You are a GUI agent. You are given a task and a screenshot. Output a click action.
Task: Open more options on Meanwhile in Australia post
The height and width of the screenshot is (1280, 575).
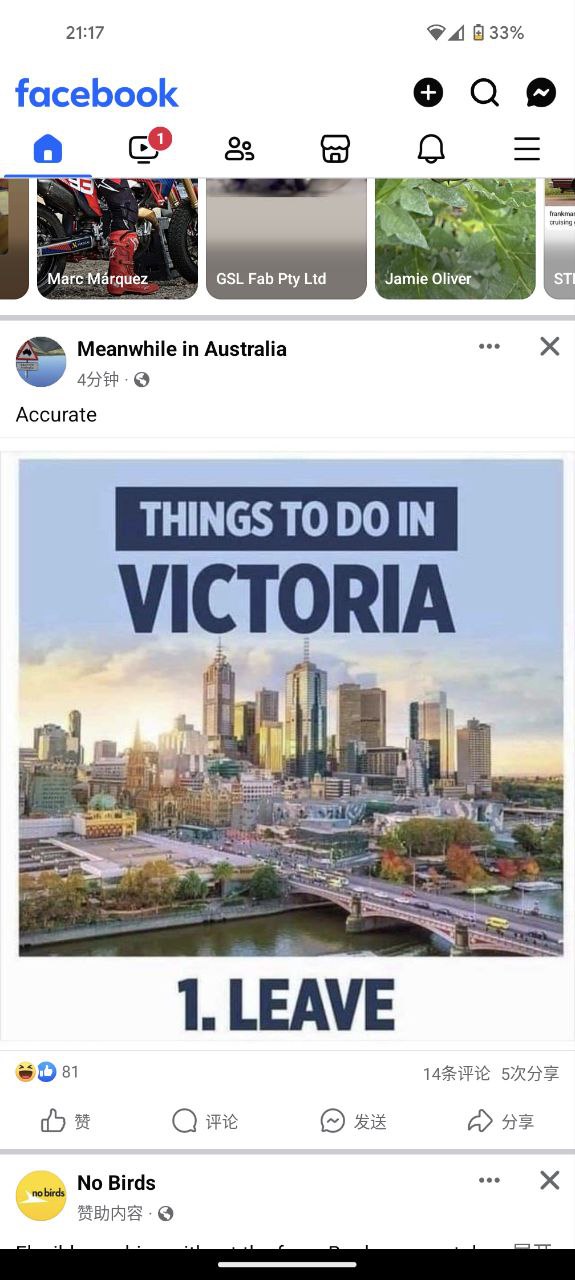point(489,346)
